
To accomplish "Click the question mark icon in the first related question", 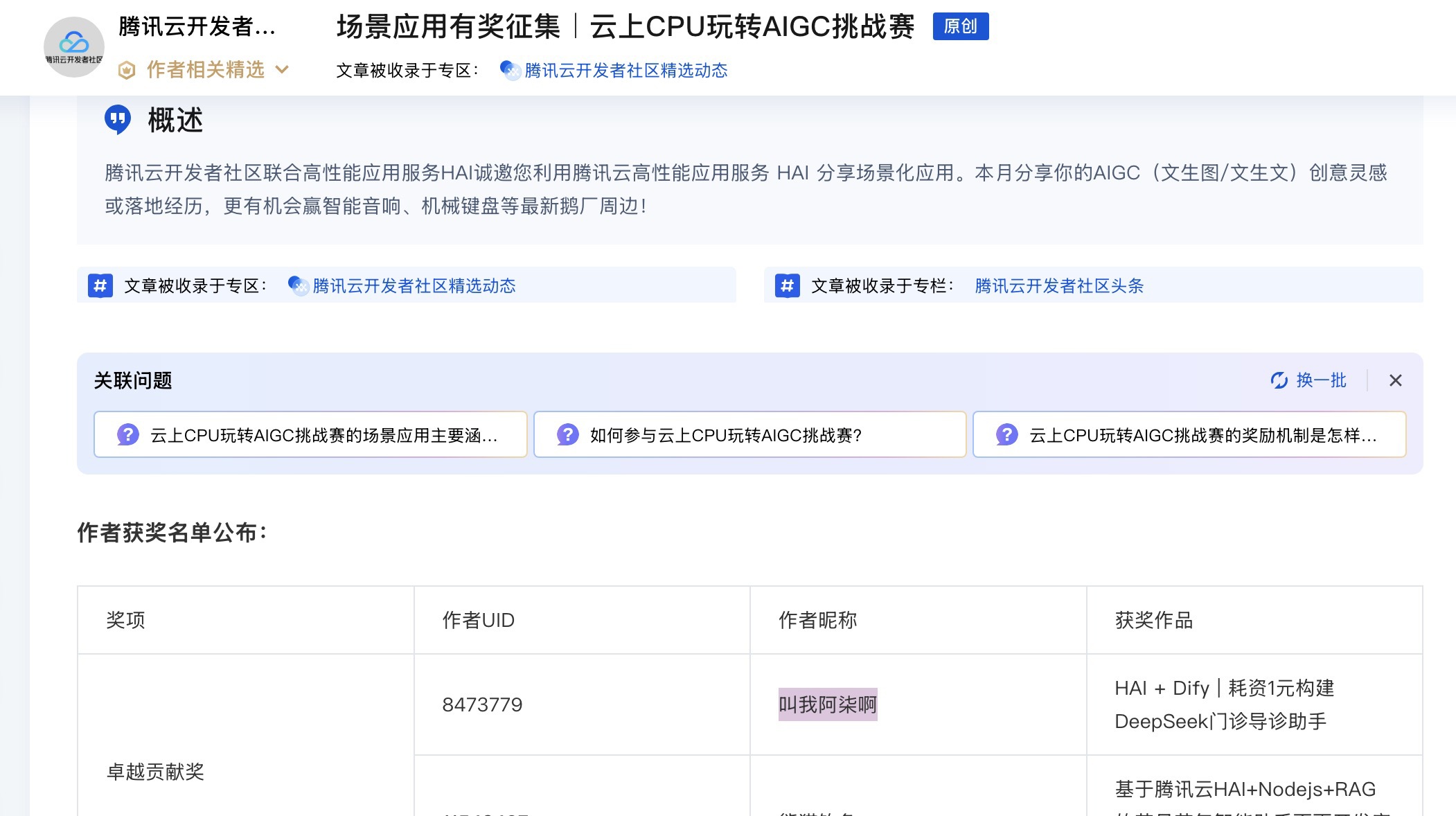I will coord(128,435).
